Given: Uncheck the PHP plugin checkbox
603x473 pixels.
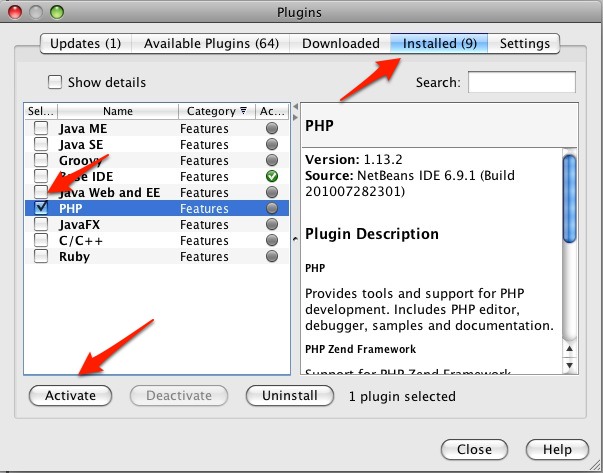Looking at the screenshot, I should [x=41, y=208].
